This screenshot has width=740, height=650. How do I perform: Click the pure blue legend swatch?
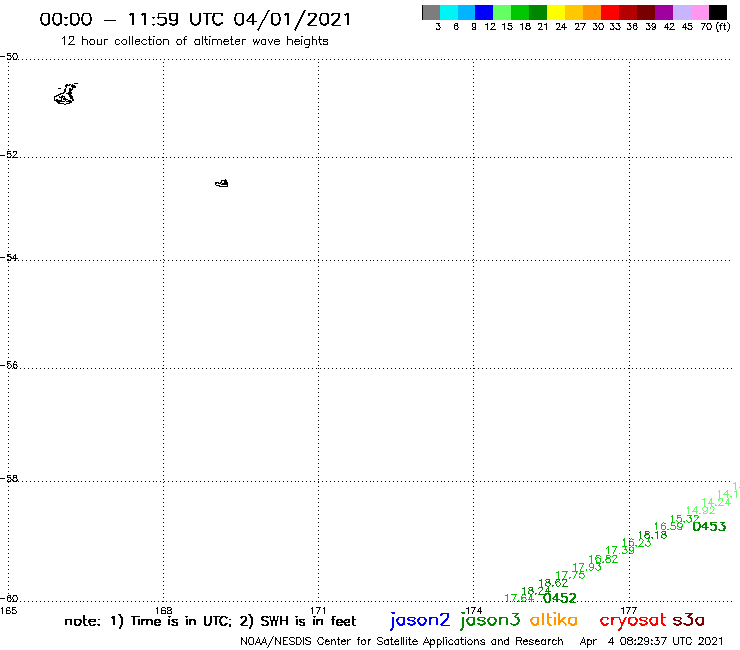tap(484, 12)
